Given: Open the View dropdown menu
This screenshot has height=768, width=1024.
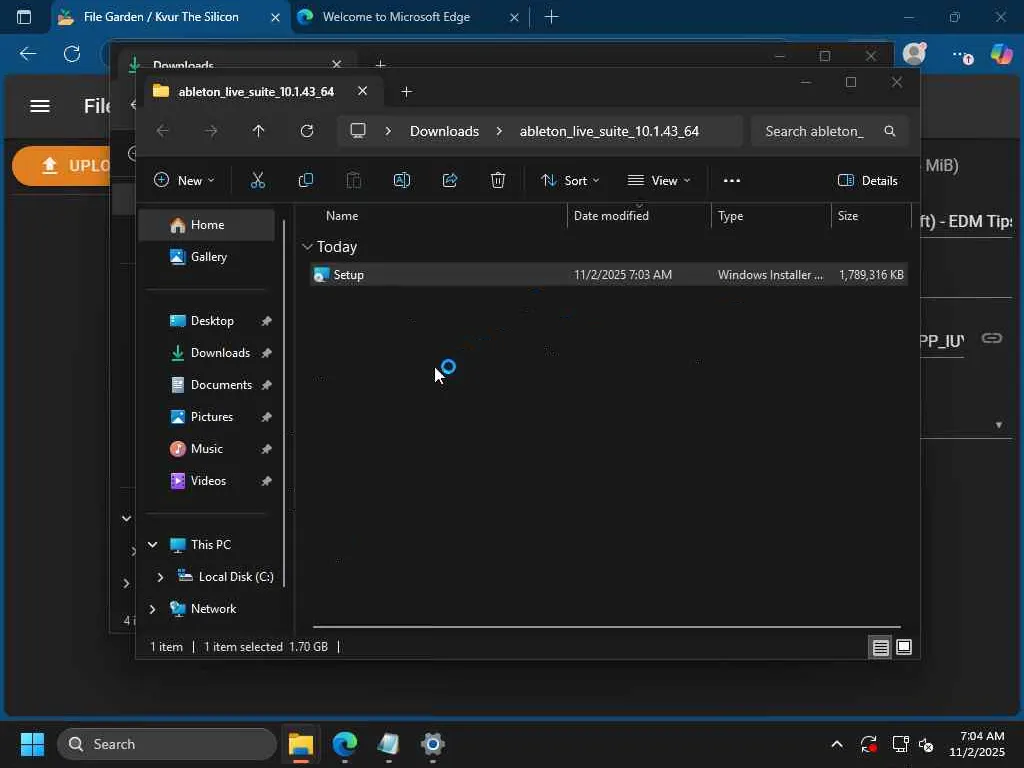Looking at the screenshot, I should point(659,180).
